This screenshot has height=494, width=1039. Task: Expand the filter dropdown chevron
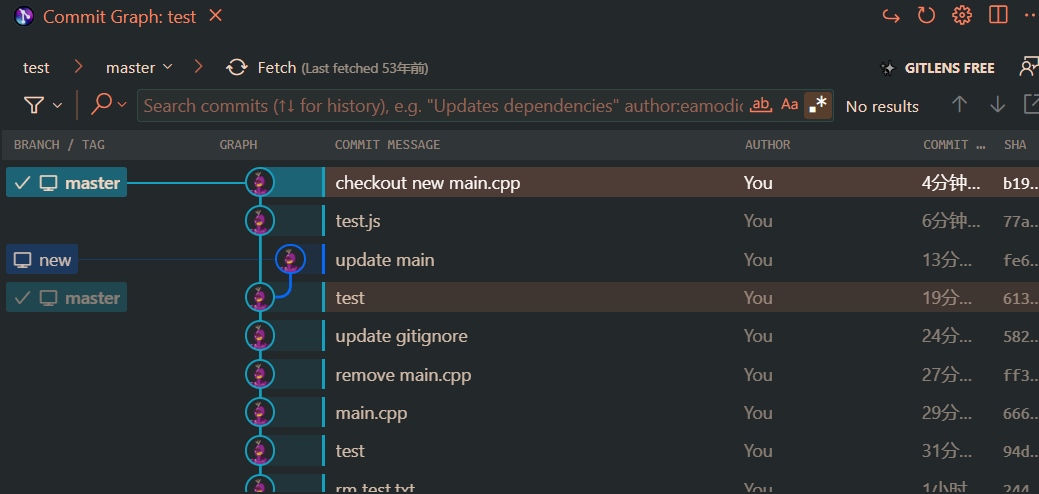tap(58, 105)
